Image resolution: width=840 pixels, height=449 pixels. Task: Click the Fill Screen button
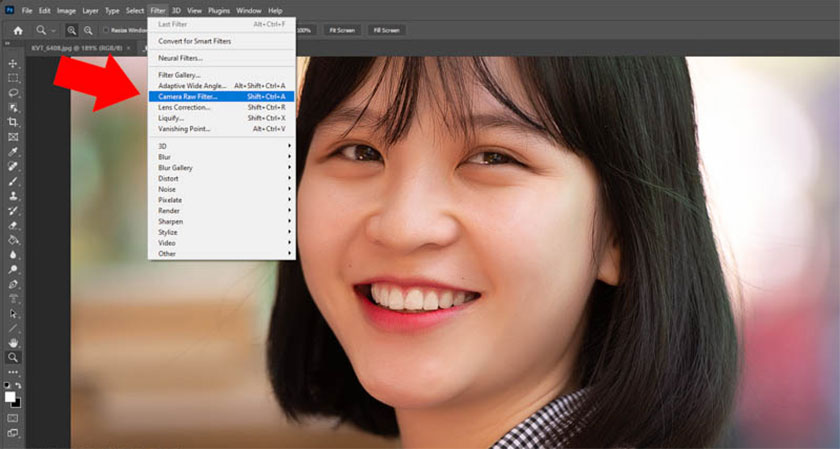click(x=386, y=31)
